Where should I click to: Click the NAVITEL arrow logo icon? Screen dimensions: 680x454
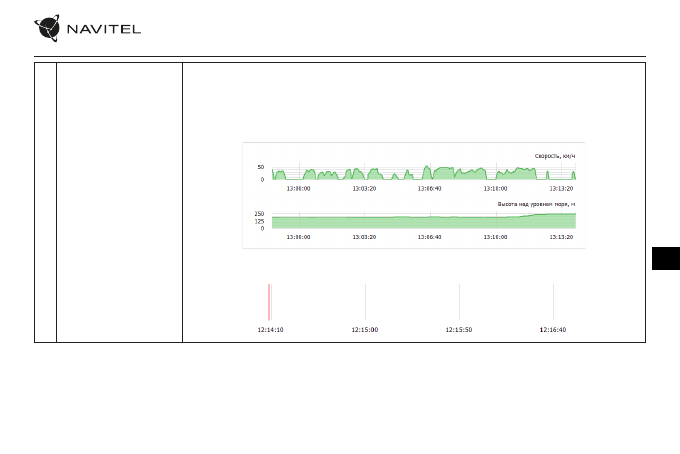point(47,27)
